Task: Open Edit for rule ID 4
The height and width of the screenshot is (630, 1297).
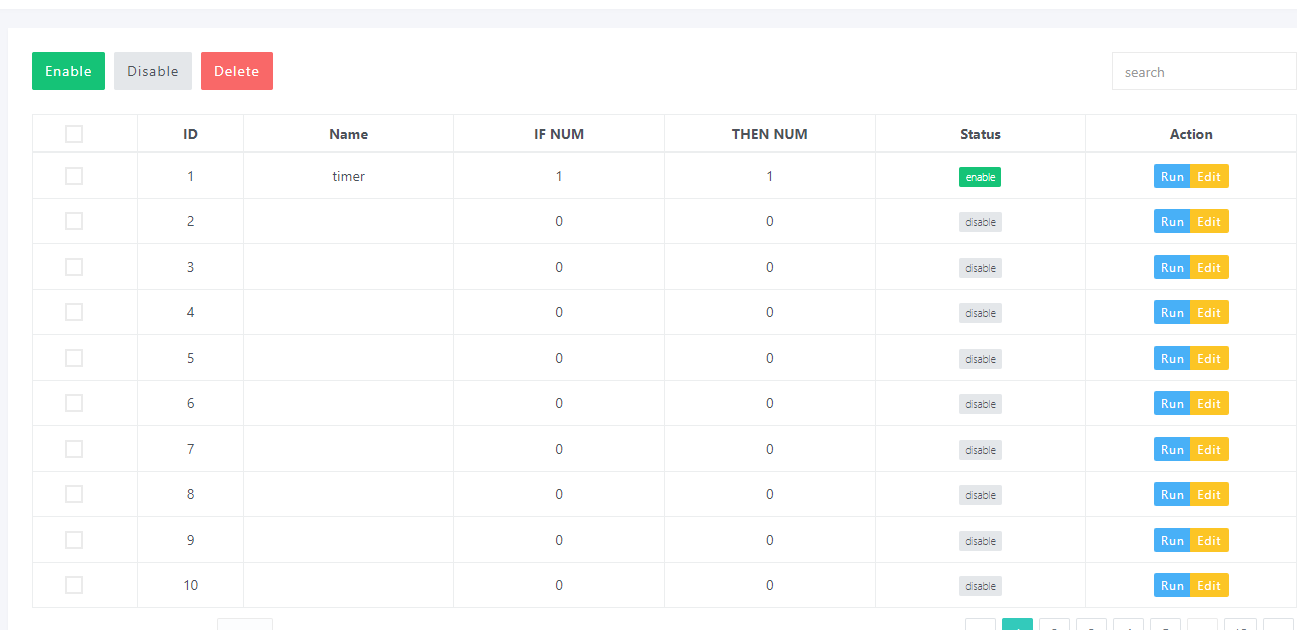Action: (x=1209, y=313)
